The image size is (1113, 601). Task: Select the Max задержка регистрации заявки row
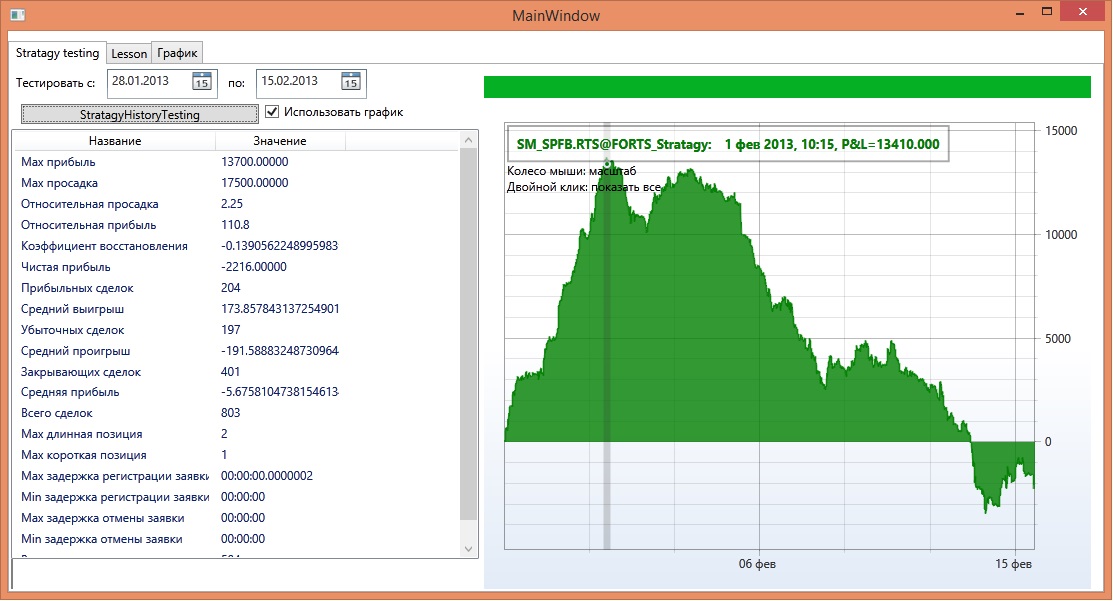tap(236, 476)
